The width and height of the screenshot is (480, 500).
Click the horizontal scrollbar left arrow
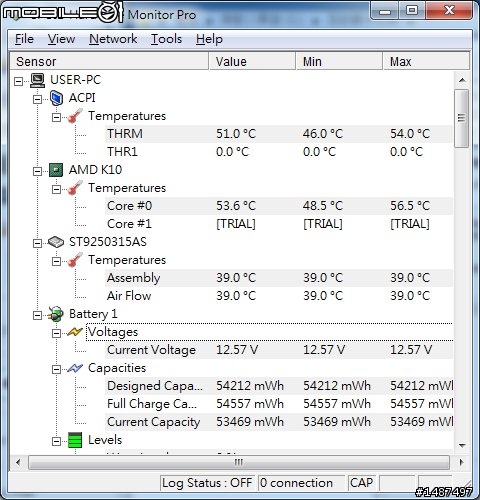[18, 463]
